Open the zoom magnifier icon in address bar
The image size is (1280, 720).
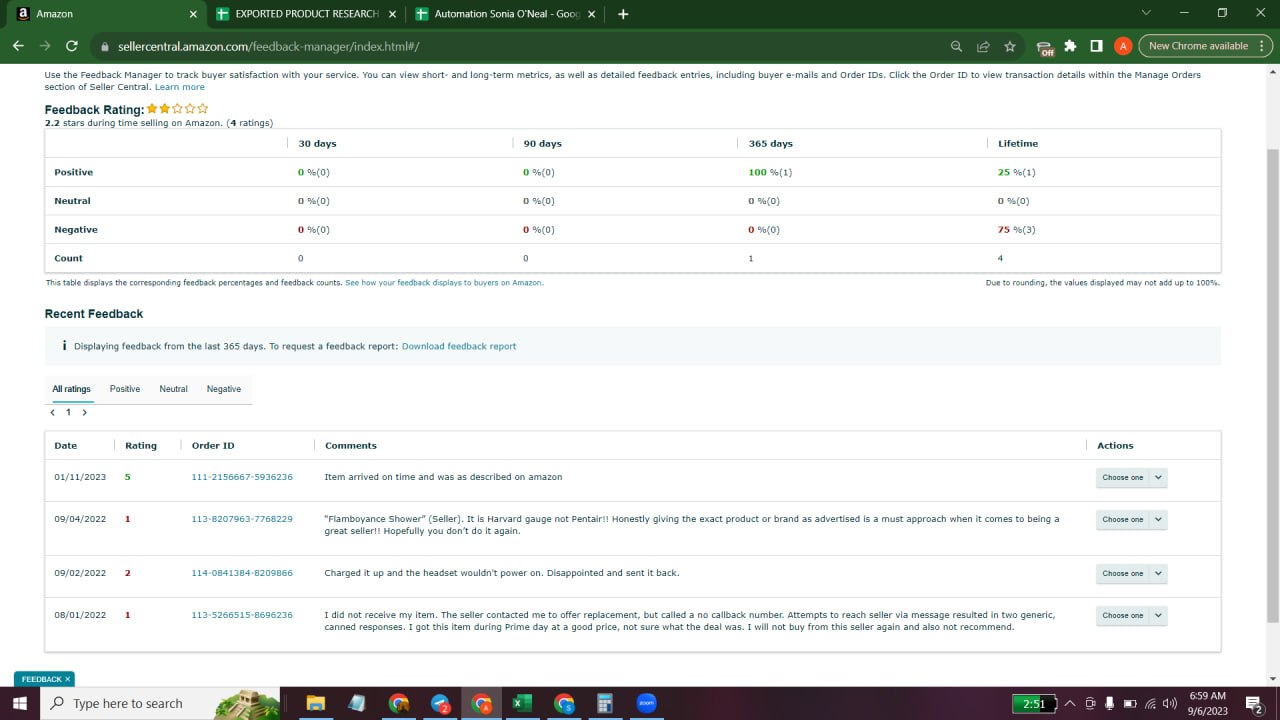tap(956, 46)
